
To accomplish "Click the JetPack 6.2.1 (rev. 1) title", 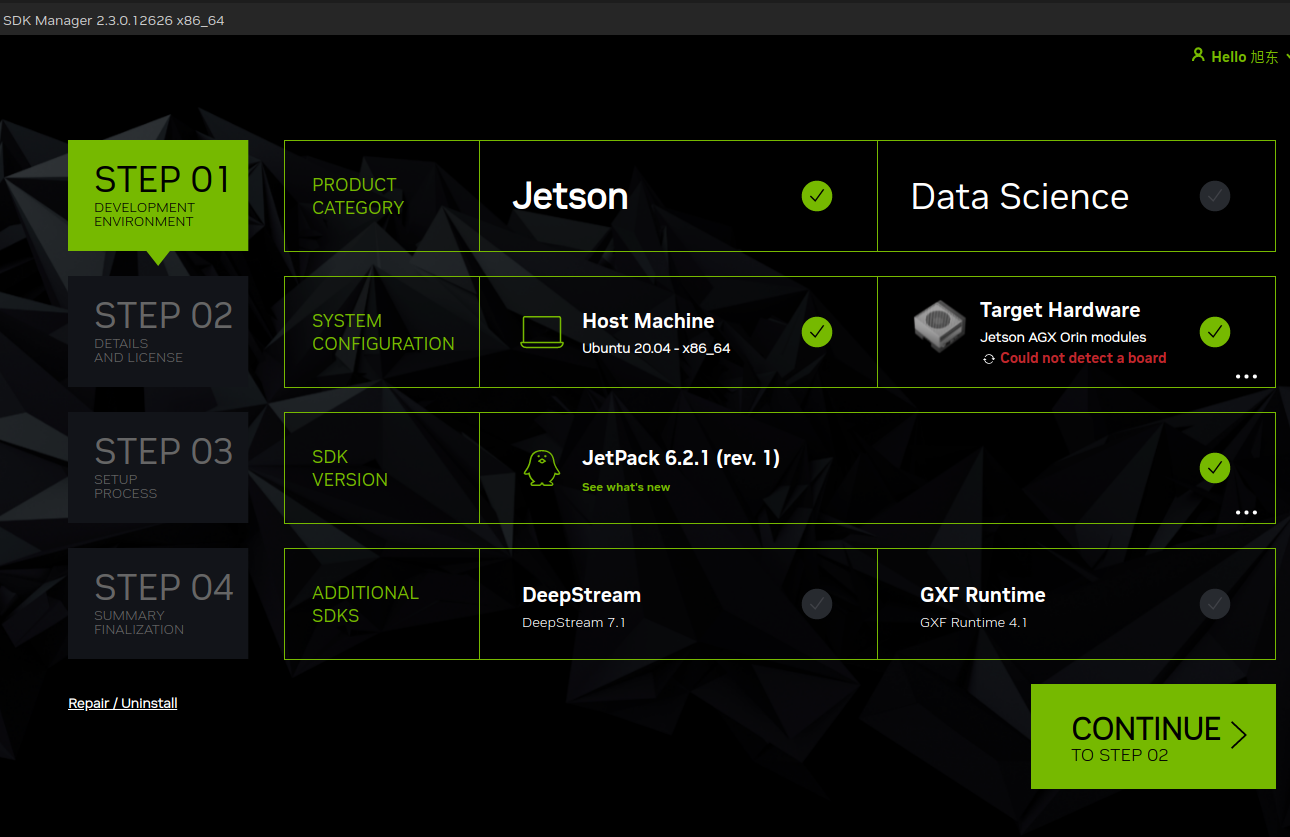I will (681, 458).
